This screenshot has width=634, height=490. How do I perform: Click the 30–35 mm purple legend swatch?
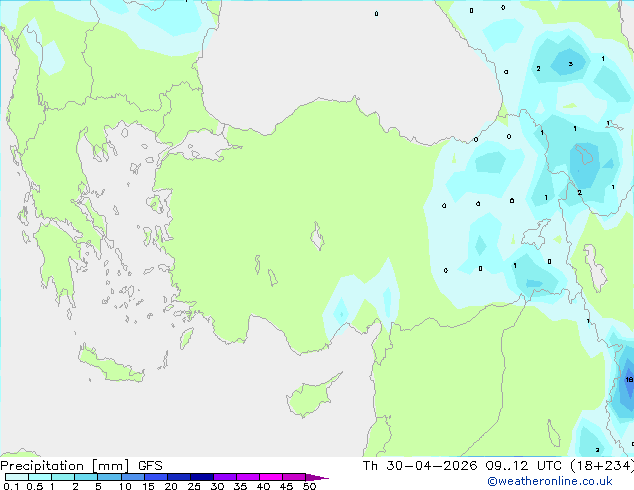[224, 477]
